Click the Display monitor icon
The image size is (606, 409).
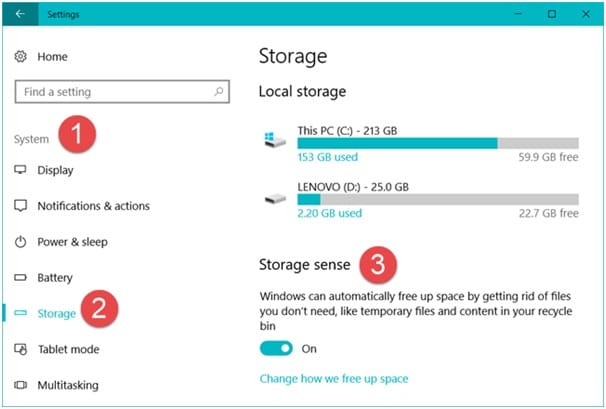pos(20,170)
